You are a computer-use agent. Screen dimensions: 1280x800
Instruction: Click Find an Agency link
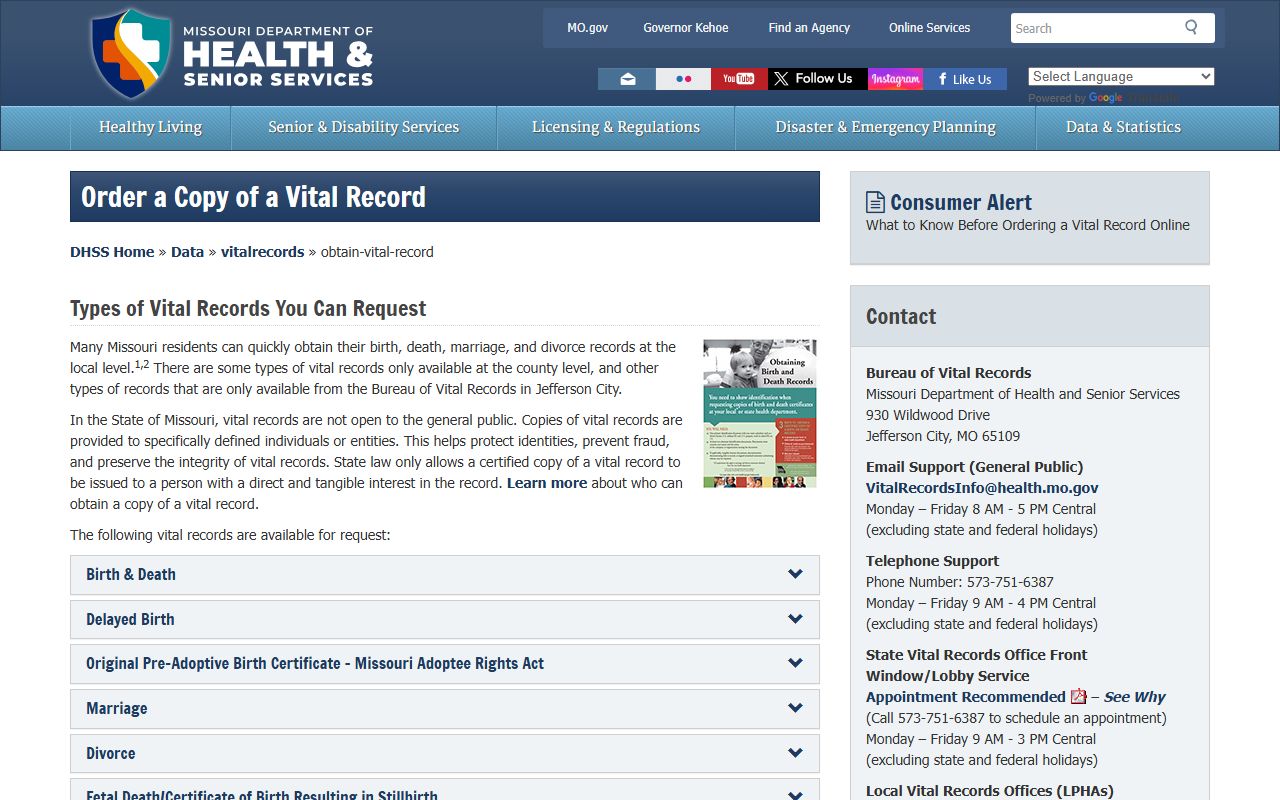[809, 28]
